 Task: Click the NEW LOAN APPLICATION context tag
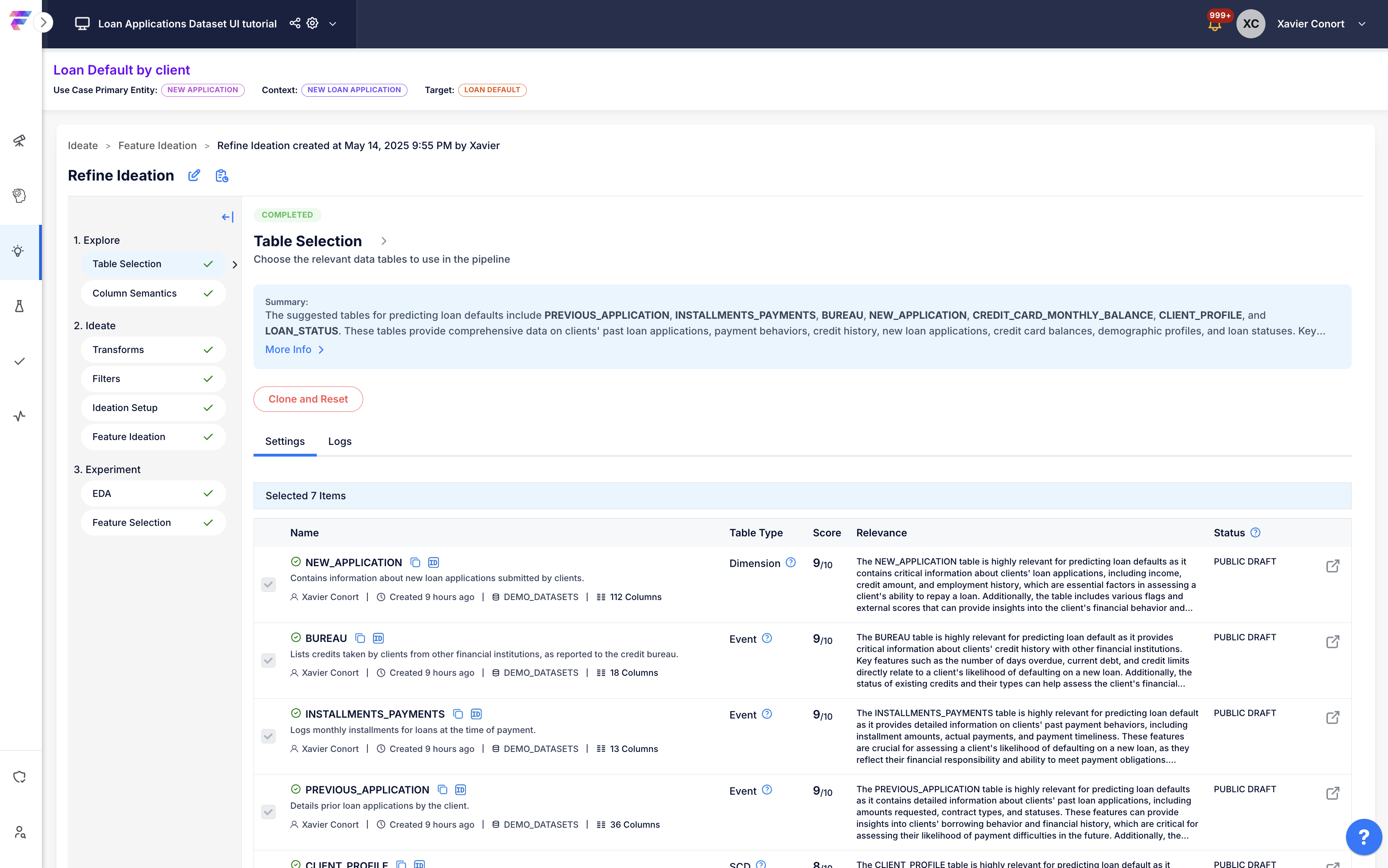point(354,89)
